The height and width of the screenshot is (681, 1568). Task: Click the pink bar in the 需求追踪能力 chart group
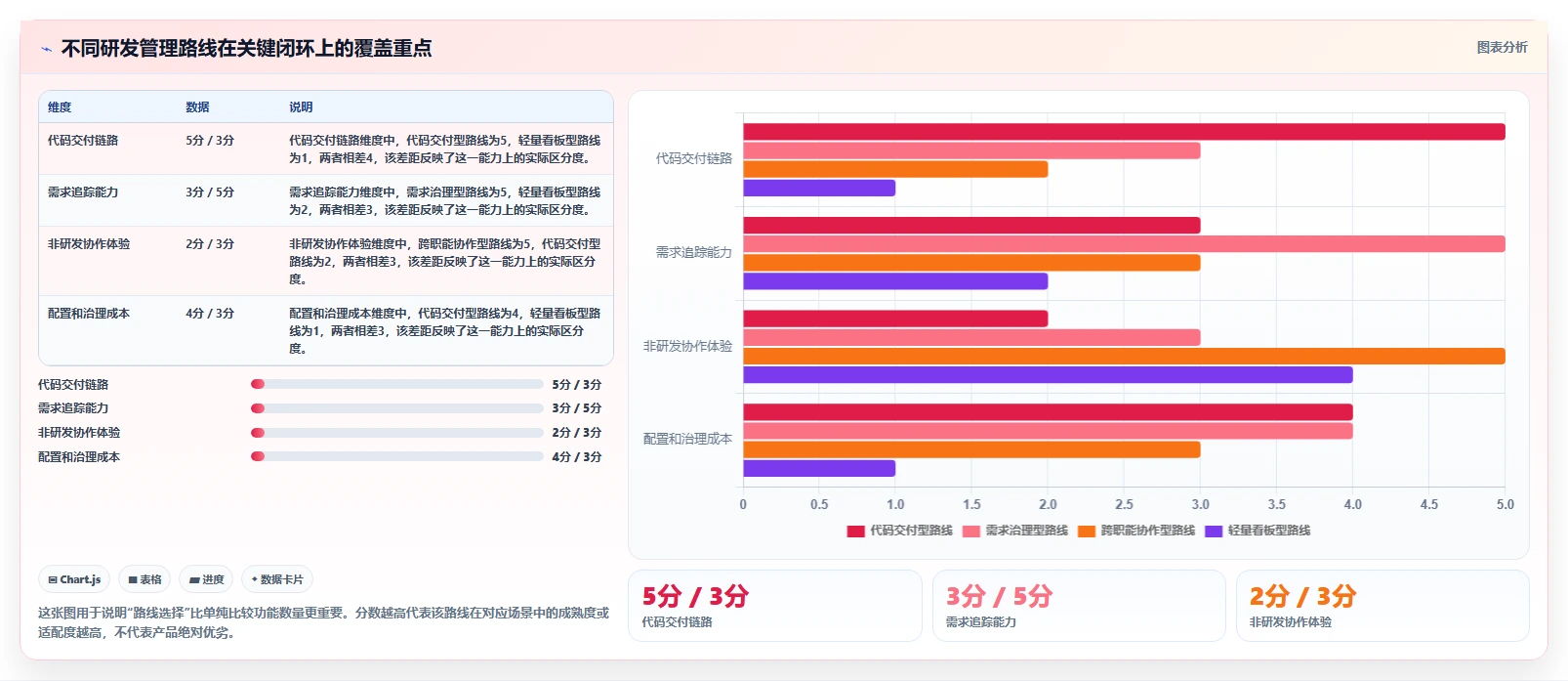[1124, 243]
